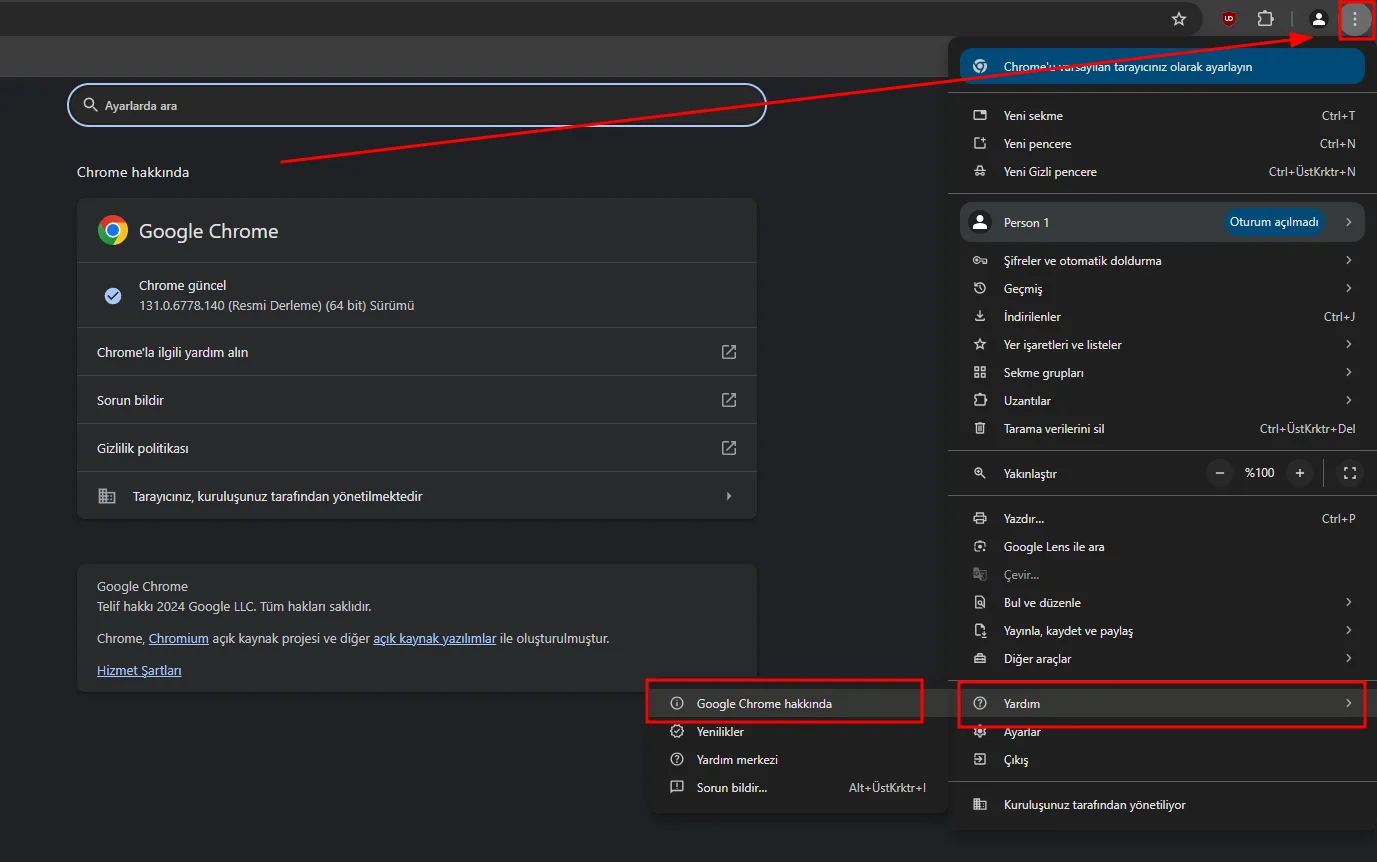This screenshot has width=1377, height=862.
Task: Click the info icon beside Google Chrome hakkında
Action: pyautogui.click(x=677, y=704)
